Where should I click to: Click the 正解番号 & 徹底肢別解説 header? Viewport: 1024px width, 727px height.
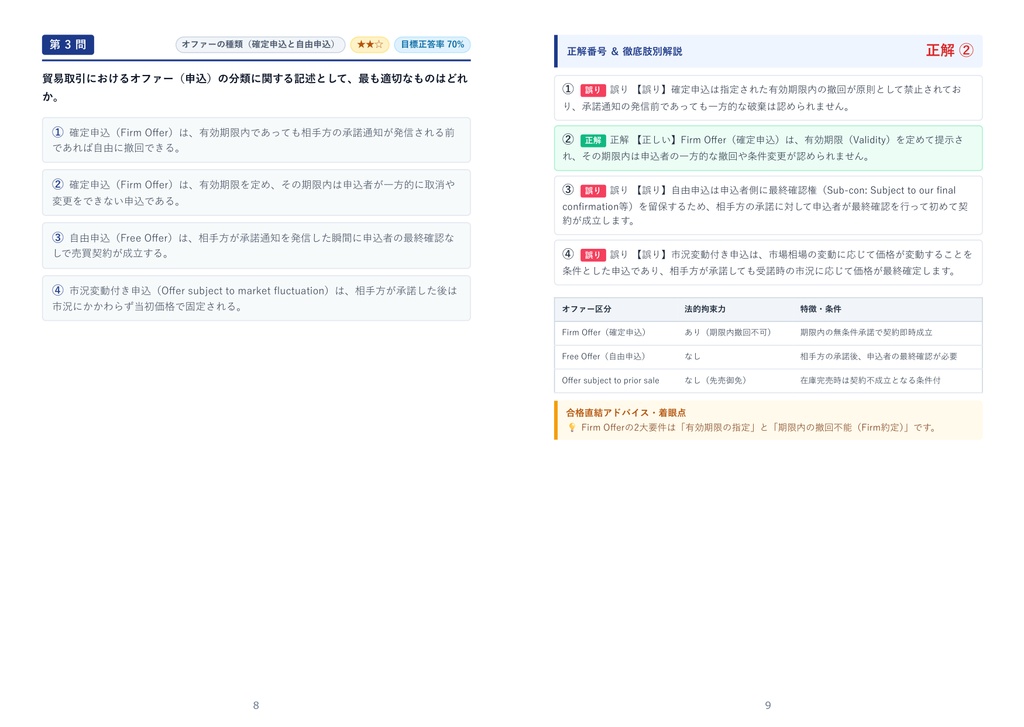pos(624,51)
